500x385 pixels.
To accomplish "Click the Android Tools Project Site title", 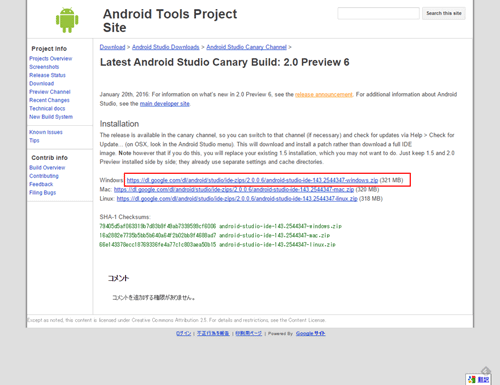I will tap(170, 21).
